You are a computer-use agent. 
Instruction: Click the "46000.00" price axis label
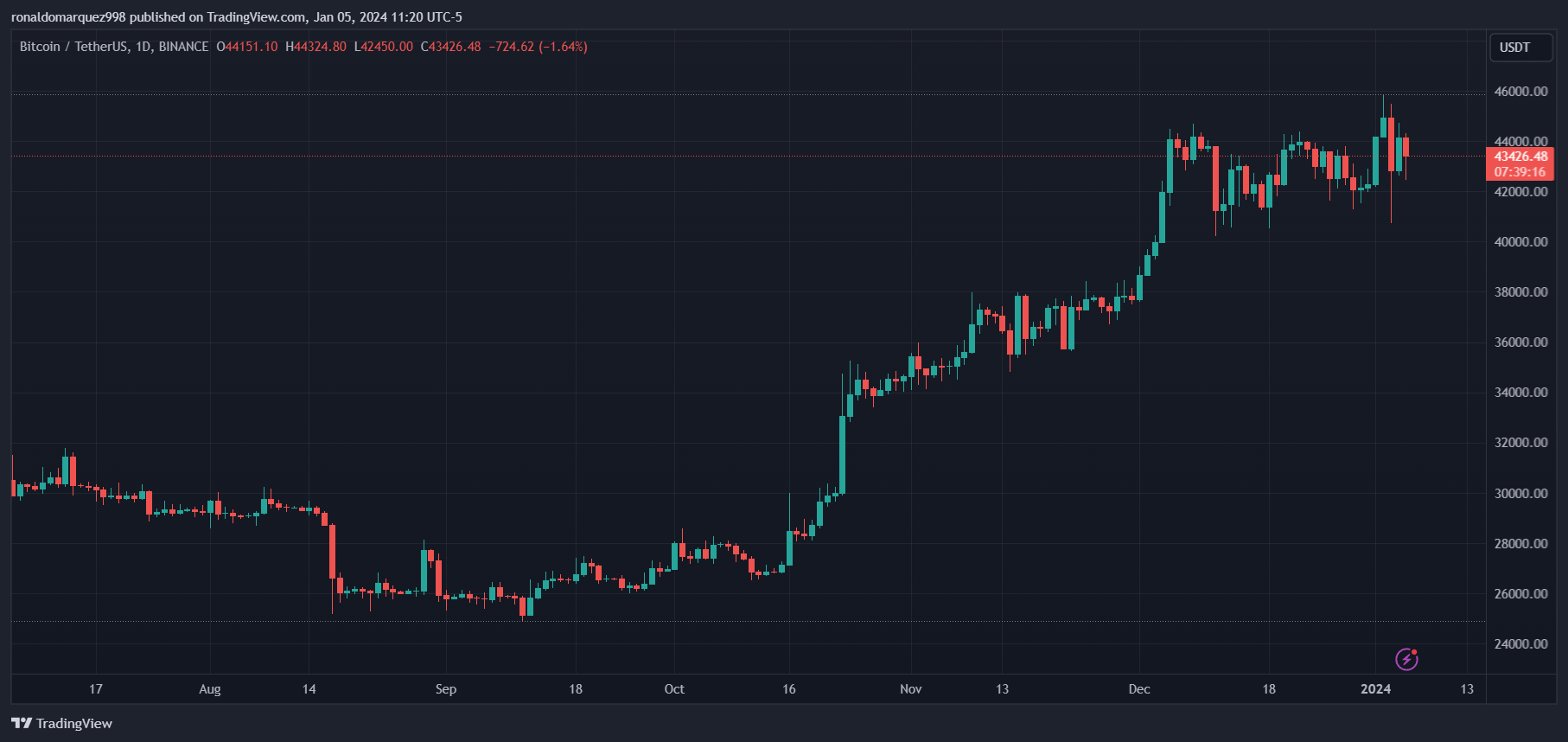1520,92
